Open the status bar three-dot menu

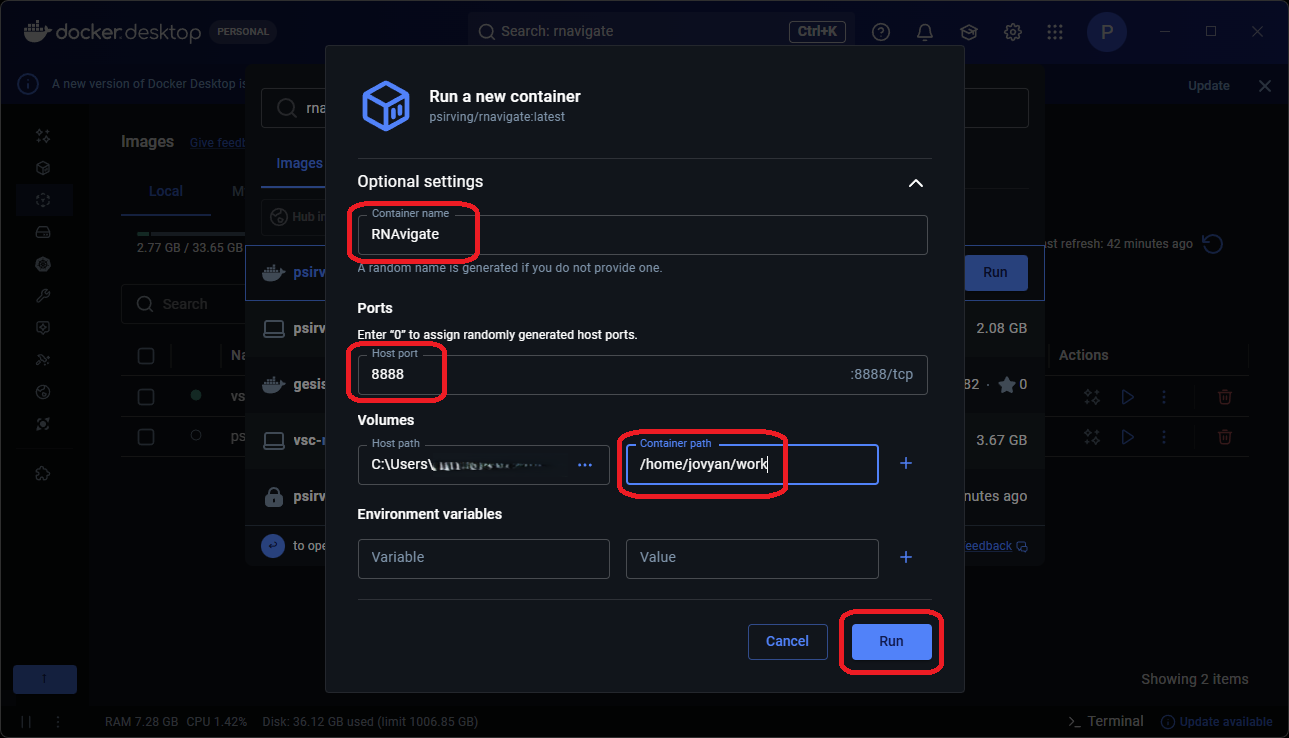pyautogui.click(x=58, y=721)
